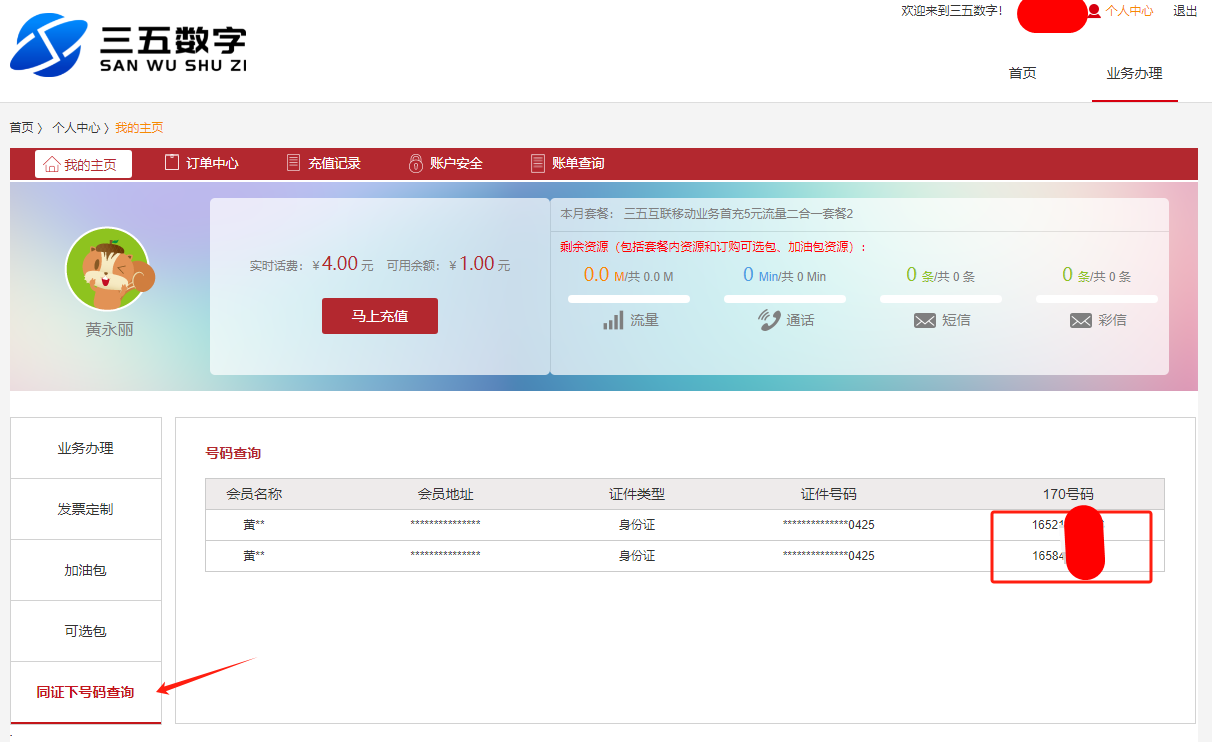Image resolution: width=1212 pixels, height=742 pixels.
Task: Open the 业务办理 top navigation tab
Action: click(1134, 73)
